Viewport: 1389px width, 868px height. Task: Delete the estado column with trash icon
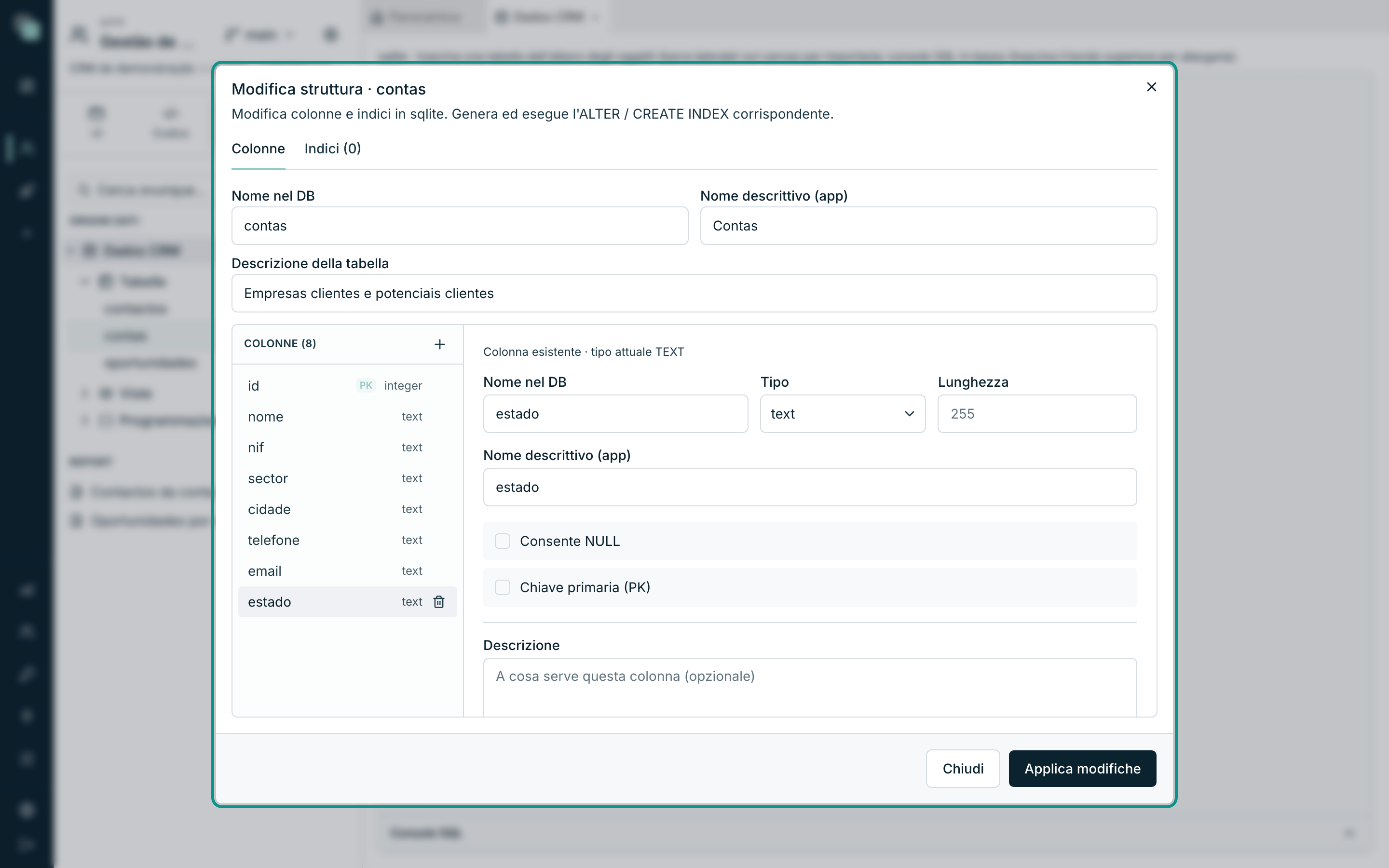tap(439, 602)
